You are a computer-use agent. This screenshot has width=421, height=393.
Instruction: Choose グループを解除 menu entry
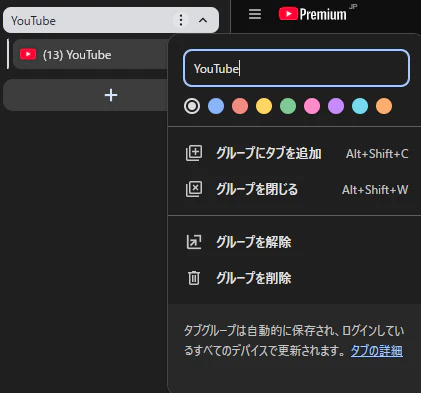tap(295, 242)
